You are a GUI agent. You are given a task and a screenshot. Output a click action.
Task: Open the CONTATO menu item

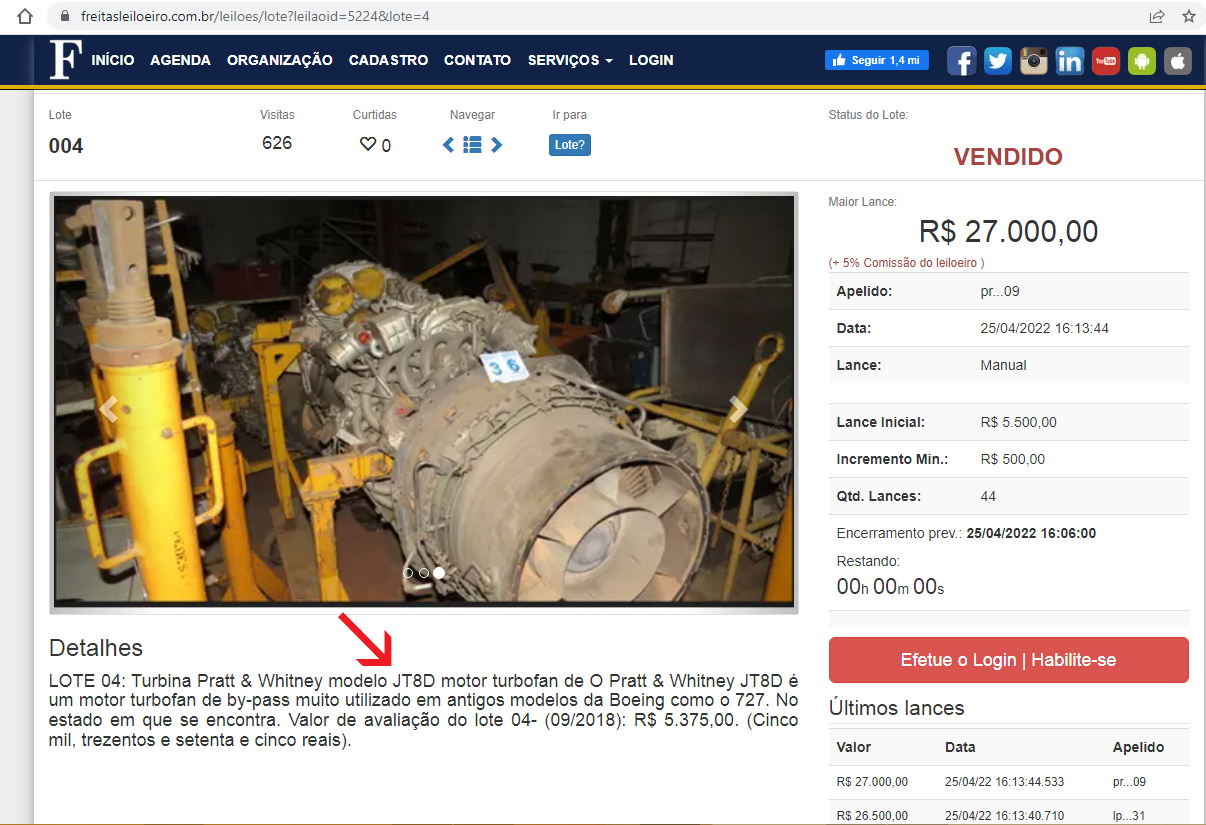pos(478,60)
